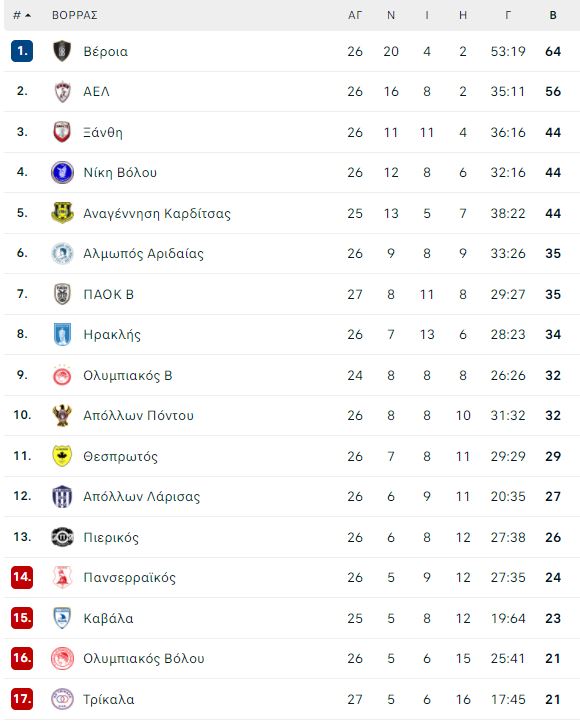580x725 pixels.
Task: Open the Ξάνθη club crest
Action: pyautogui.click(x=62, y=132)
